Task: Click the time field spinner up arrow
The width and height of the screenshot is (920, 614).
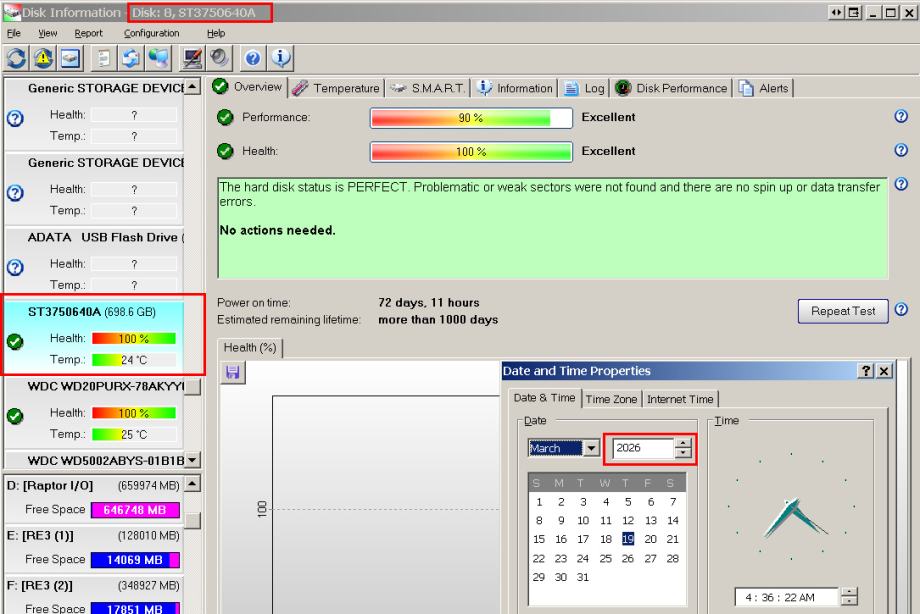Action: coord(849,592)
